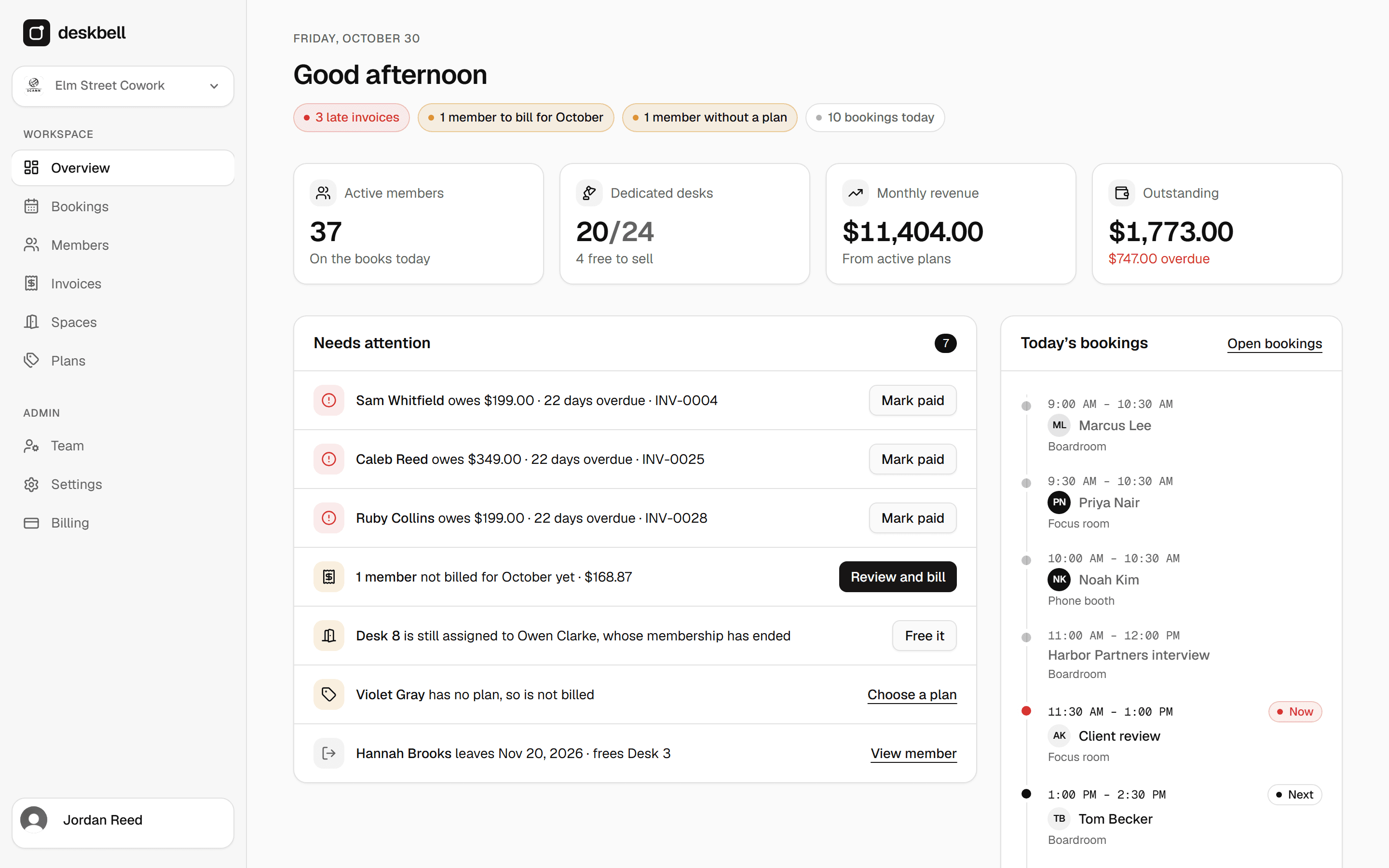Screen dimensions: 1389x868
Task: Click the $747.00 overdue text
Action: [1159, 259]
